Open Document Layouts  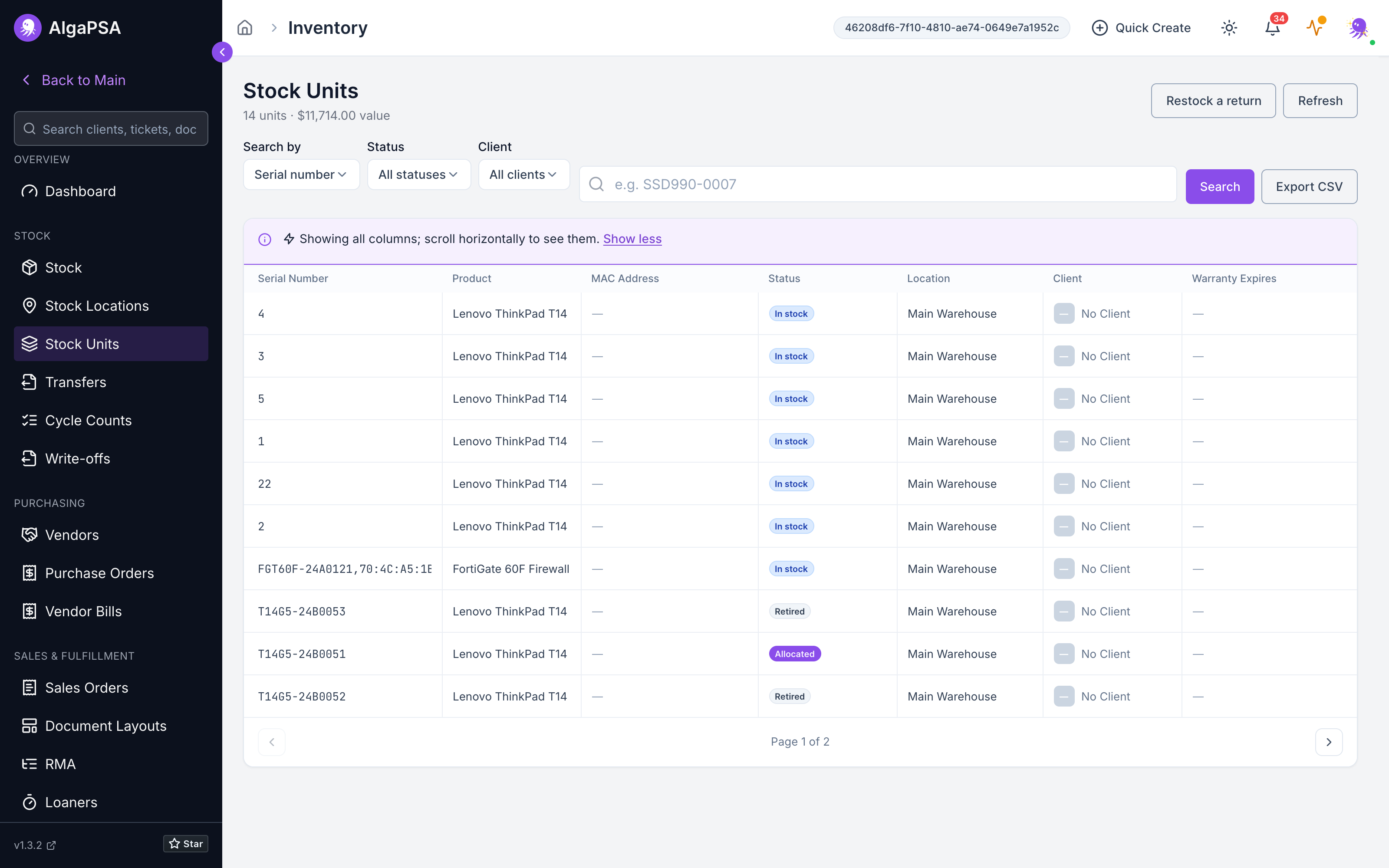111,726
